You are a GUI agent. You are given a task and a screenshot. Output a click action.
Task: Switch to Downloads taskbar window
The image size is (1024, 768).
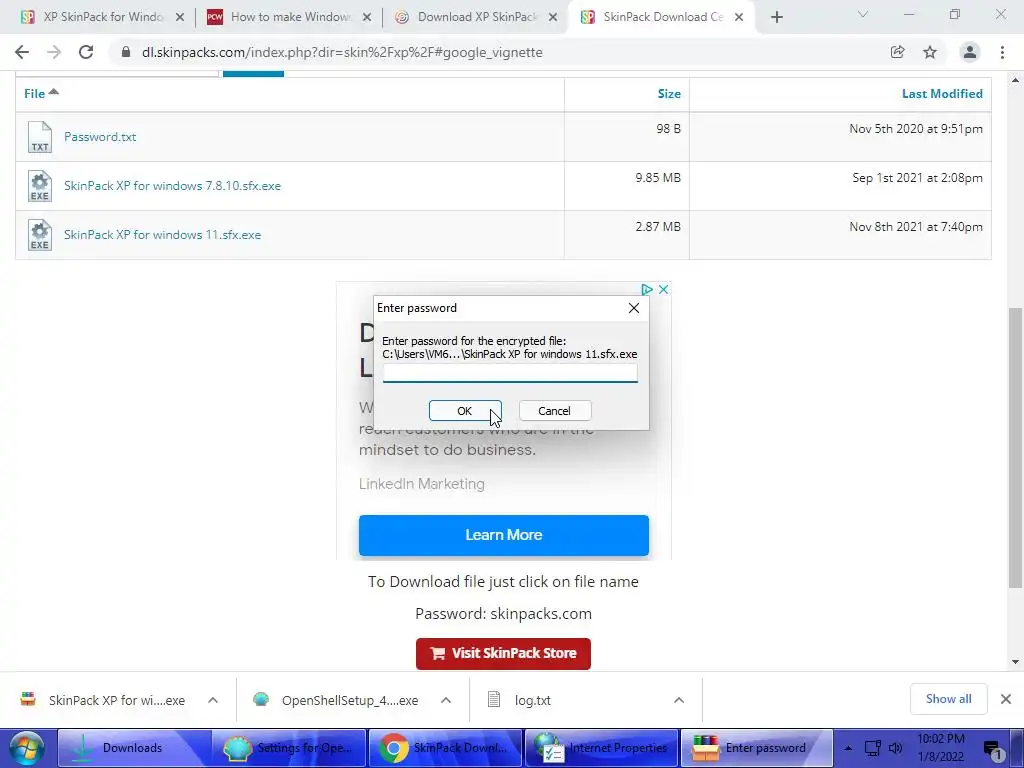[134, 748]
